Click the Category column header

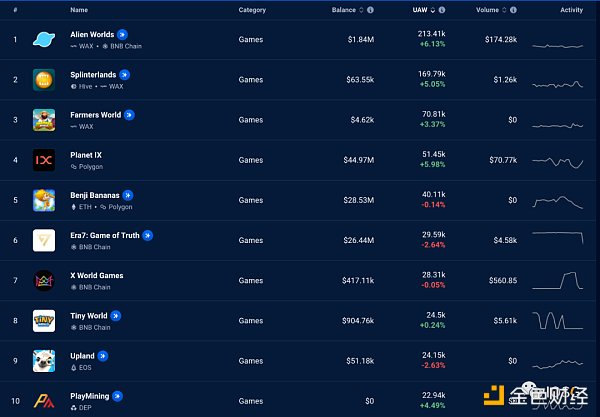[x=252, y=10]
